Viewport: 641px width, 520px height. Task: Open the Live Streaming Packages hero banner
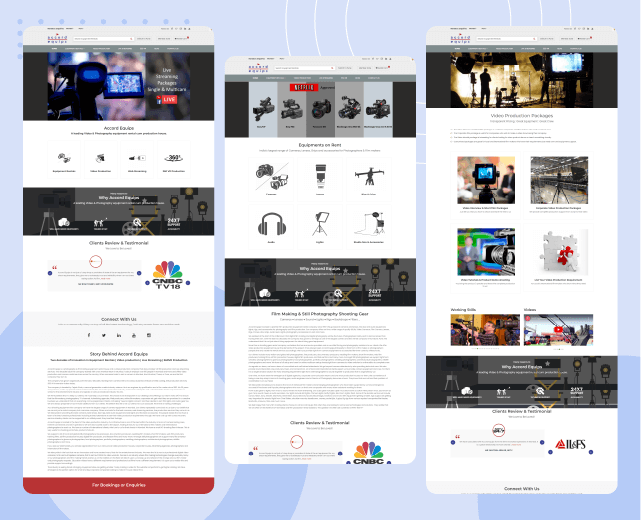[119, 86]
